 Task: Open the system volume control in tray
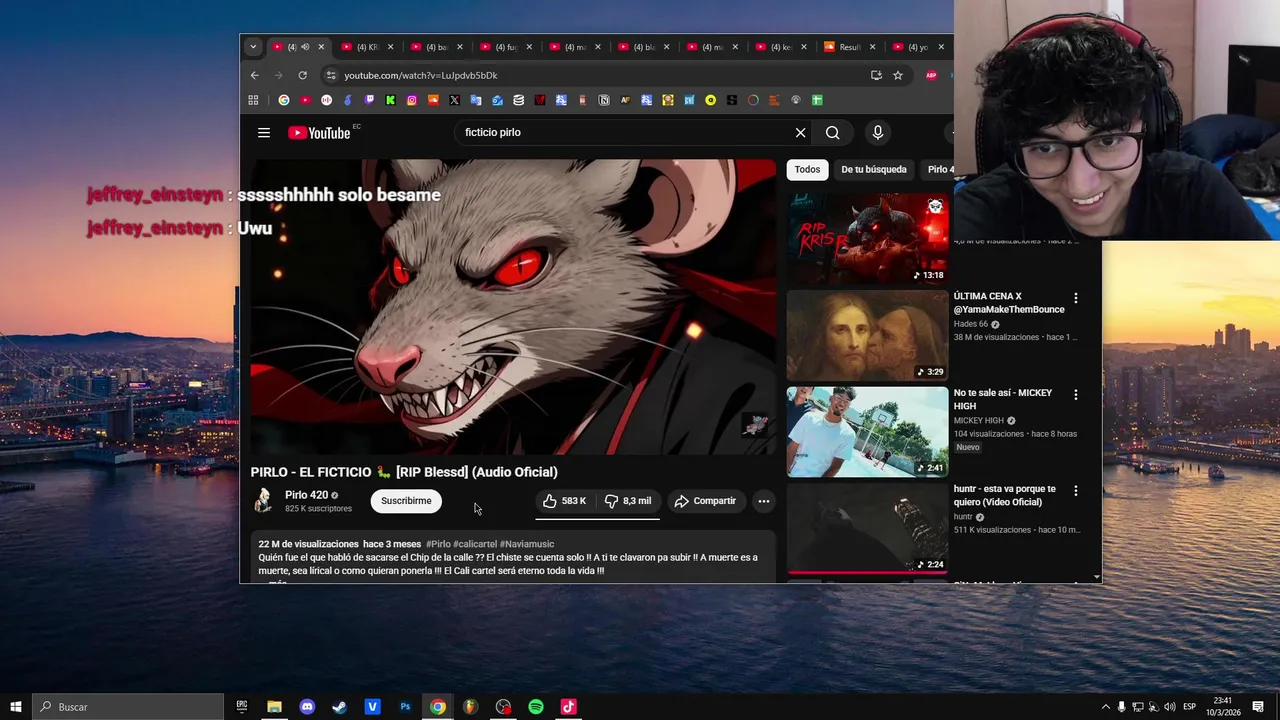[1169, 707]
